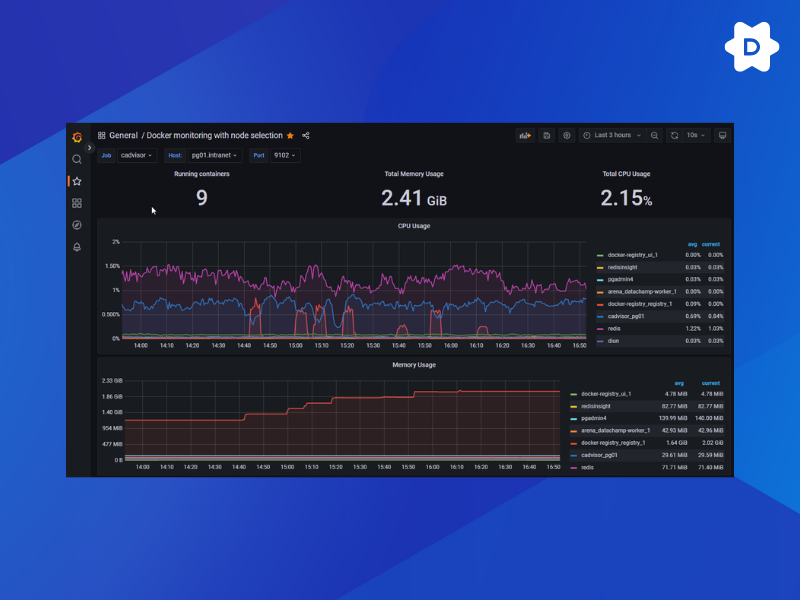The image size is (800, 600).
Task: Sort Memory legend by current column
Action: coord(711,383)
